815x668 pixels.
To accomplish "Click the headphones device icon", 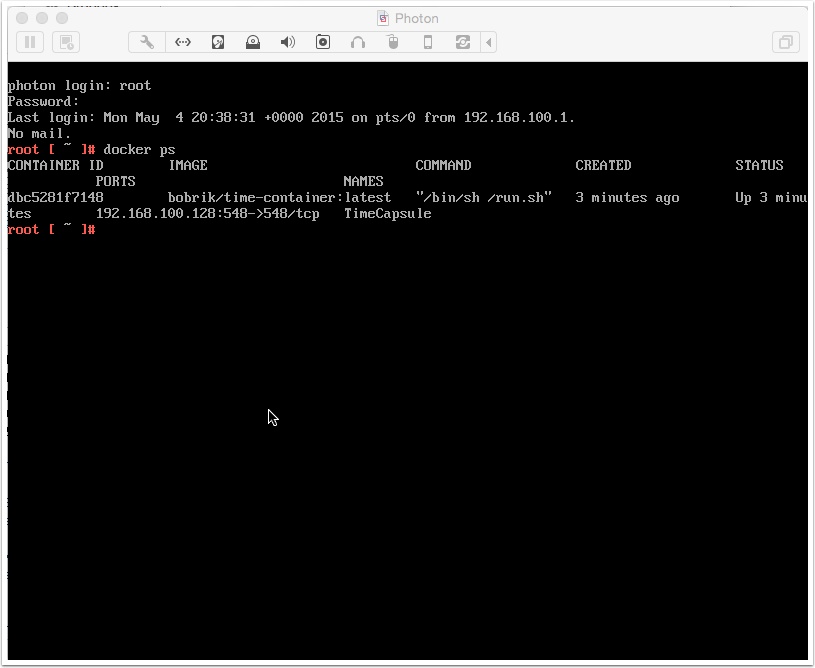I will click(358, 42).
